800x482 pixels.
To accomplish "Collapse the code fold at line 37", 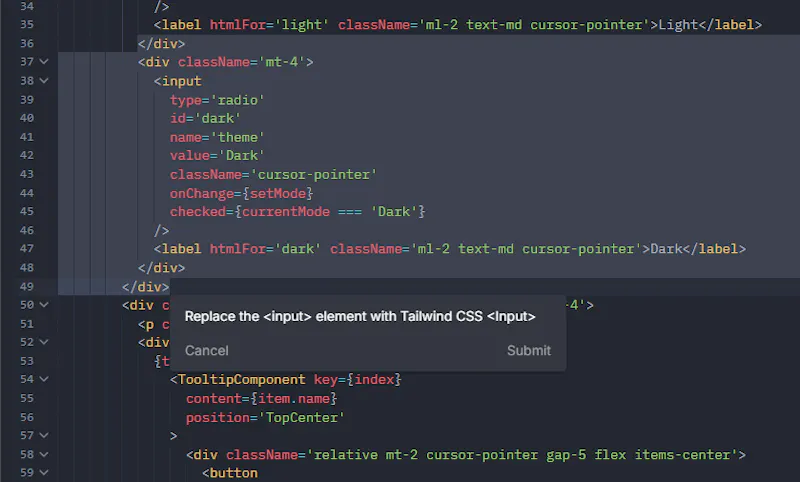I will pyautogui.click(x=44, y=62).
